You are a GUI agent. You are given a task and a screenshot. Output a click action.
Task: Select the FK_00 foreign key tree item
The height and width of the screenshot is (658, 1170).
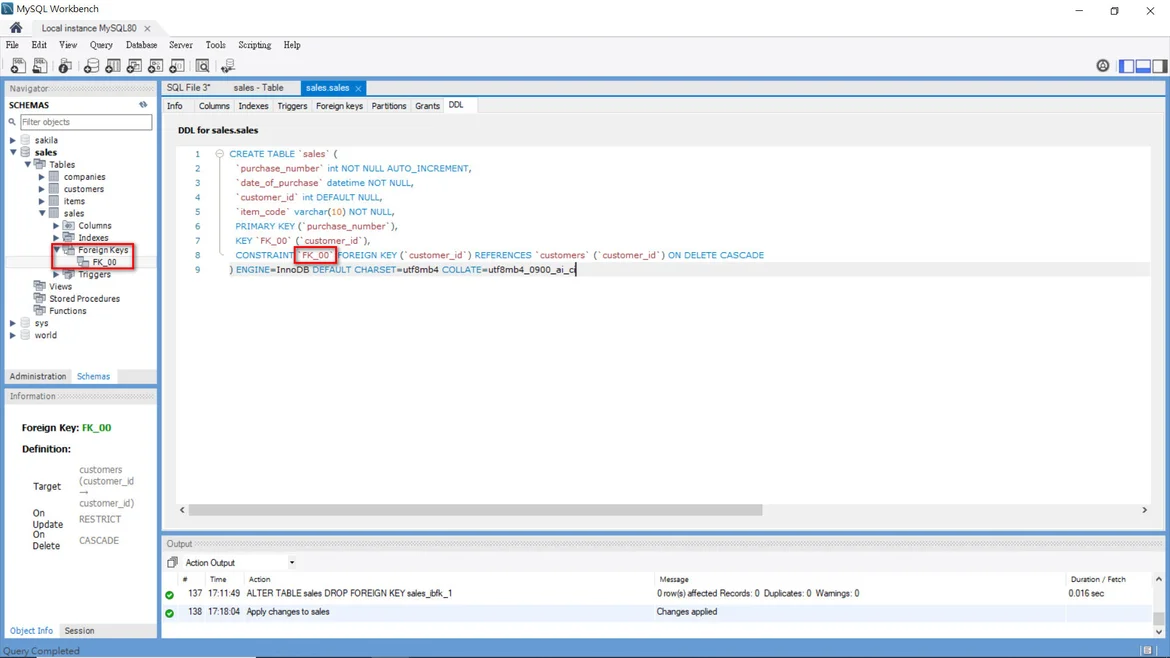(104, 262)
